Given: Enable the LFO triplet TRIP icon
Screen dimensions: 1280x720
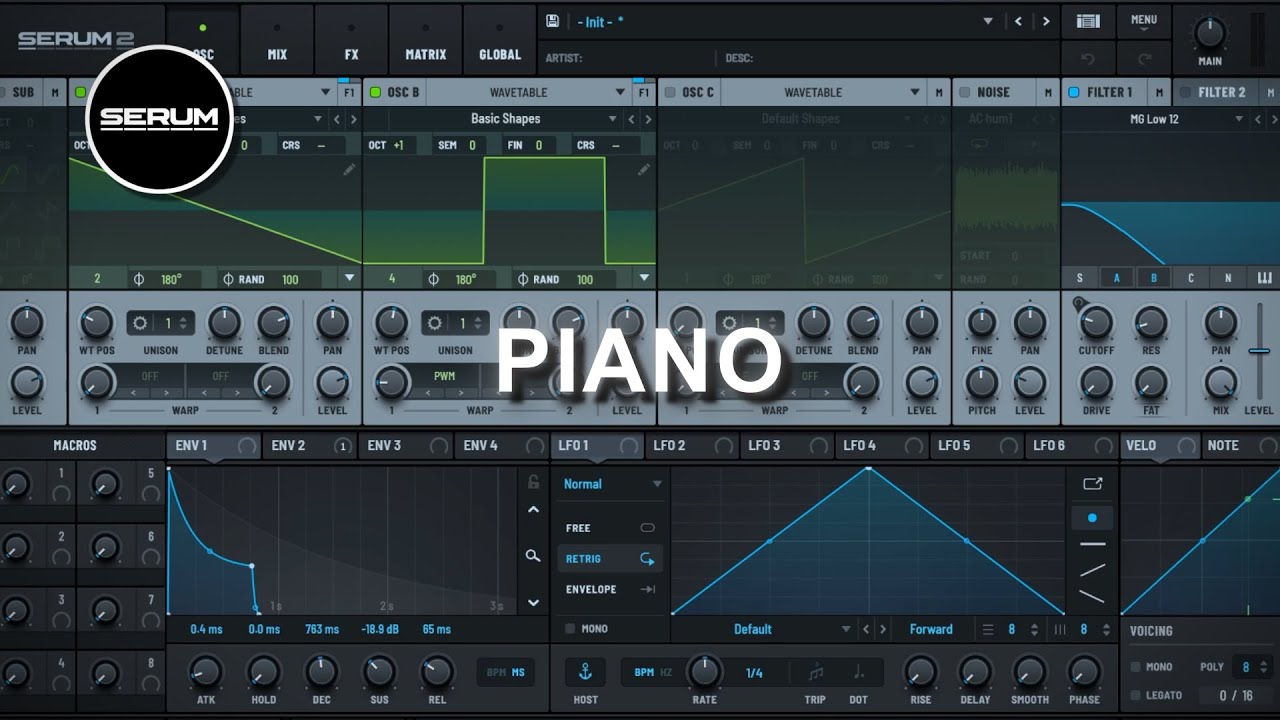Looking at the screenshot, I should [816, 672].
